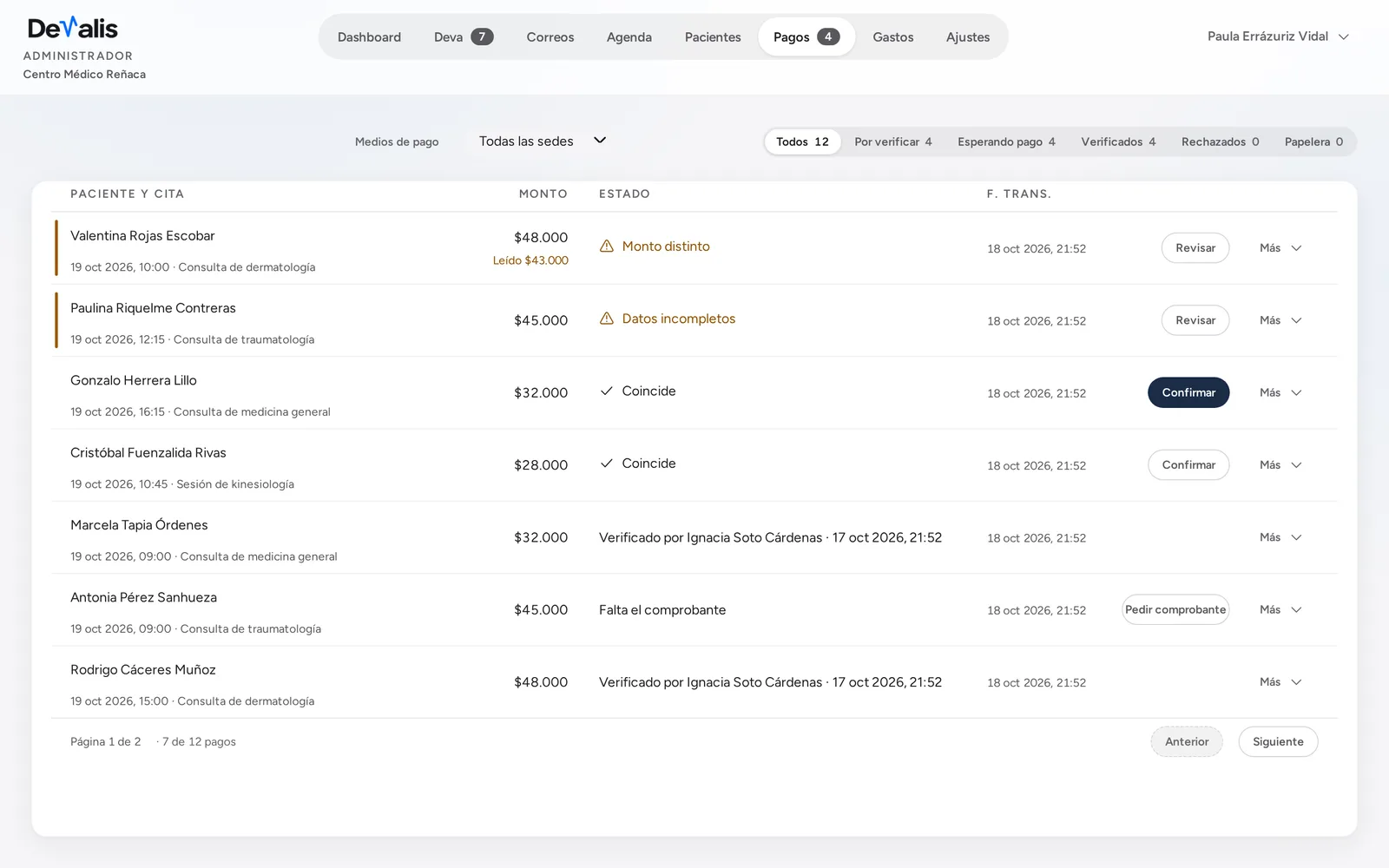Expand Más menu for Marcela Tapia Órdenes
This screenshot has height=868, width=1389.
[x=1280, y=537]
